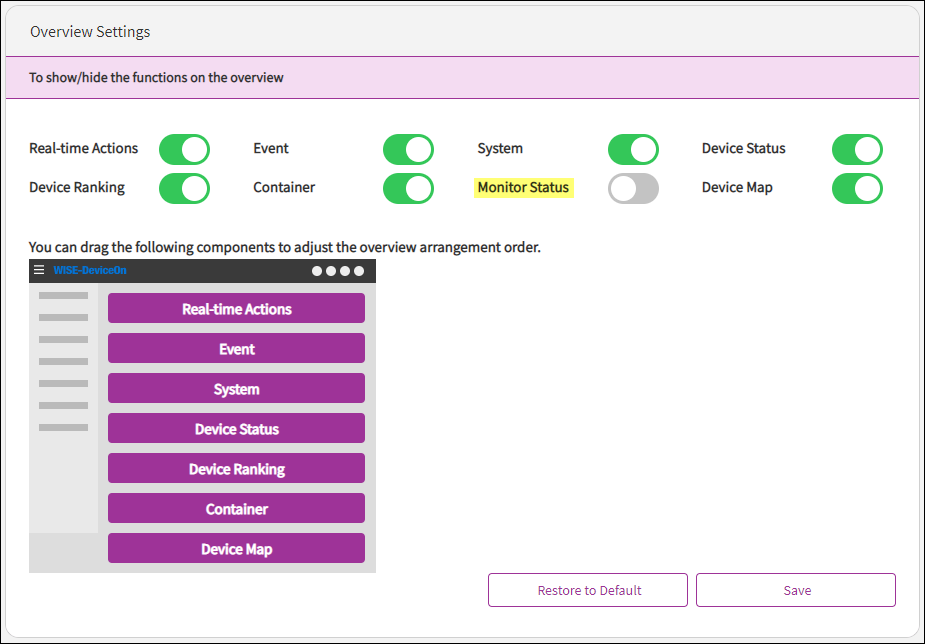The width and height of the screenshot is (925, 644).
Task: Select the Real-time Actions purple block
Action: pos(236,309)
